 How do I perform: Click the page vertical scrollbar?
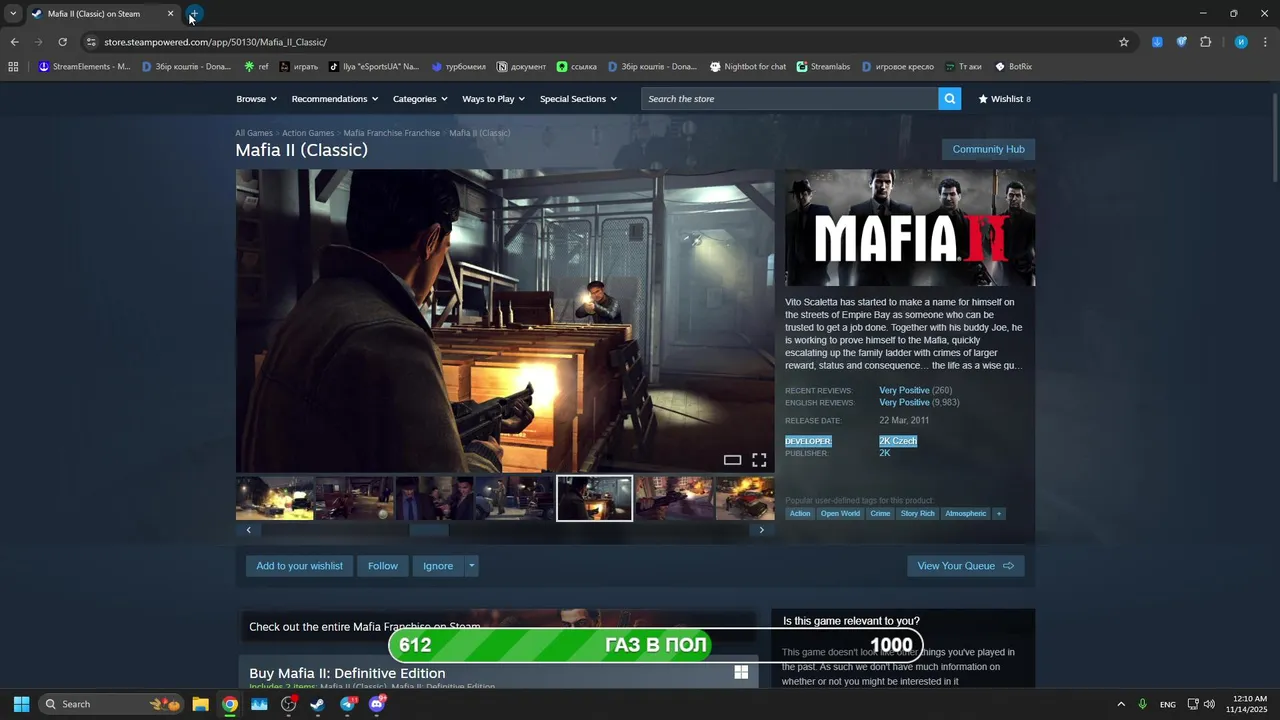point(1274,140)
